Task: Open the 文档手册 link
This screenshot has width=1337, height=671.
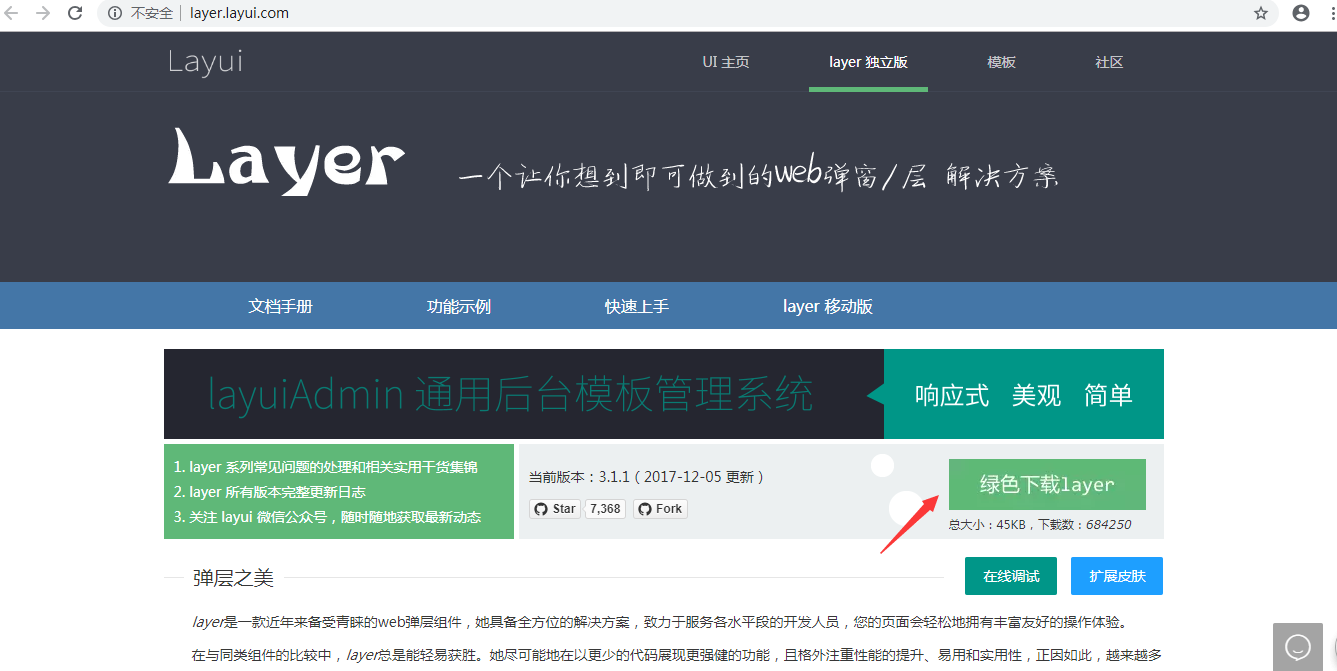Action: pos(280,305)
